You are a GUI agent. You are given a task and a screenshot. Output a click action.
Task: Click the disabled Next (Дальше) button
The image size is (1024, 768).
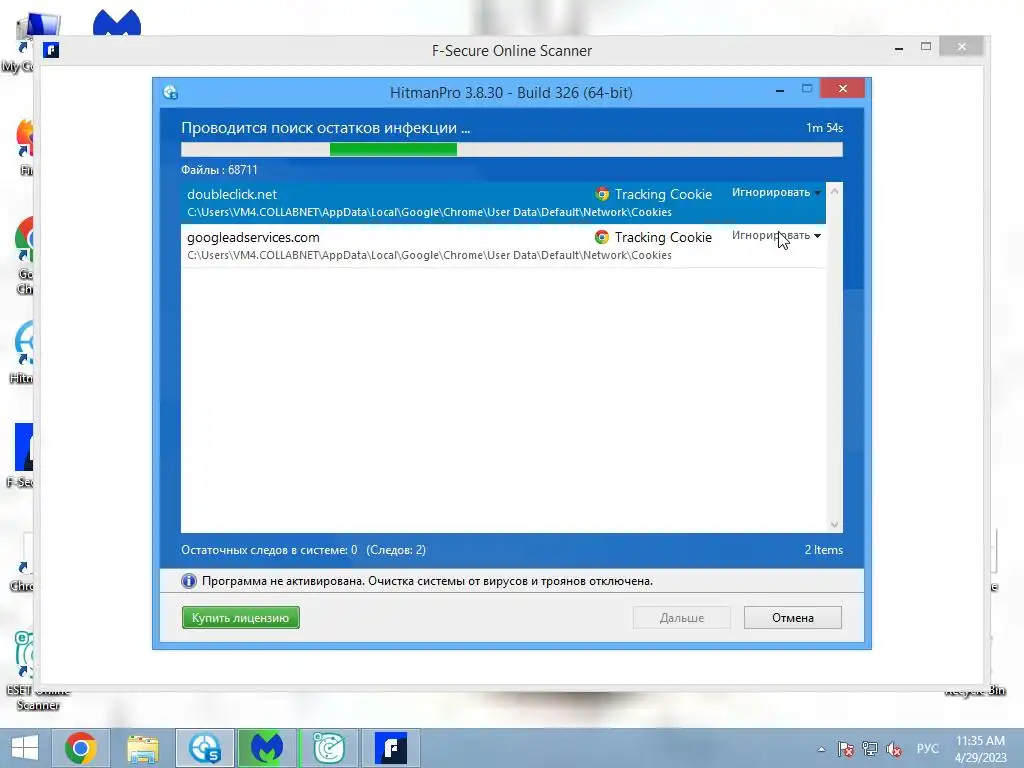click(681, 618)
